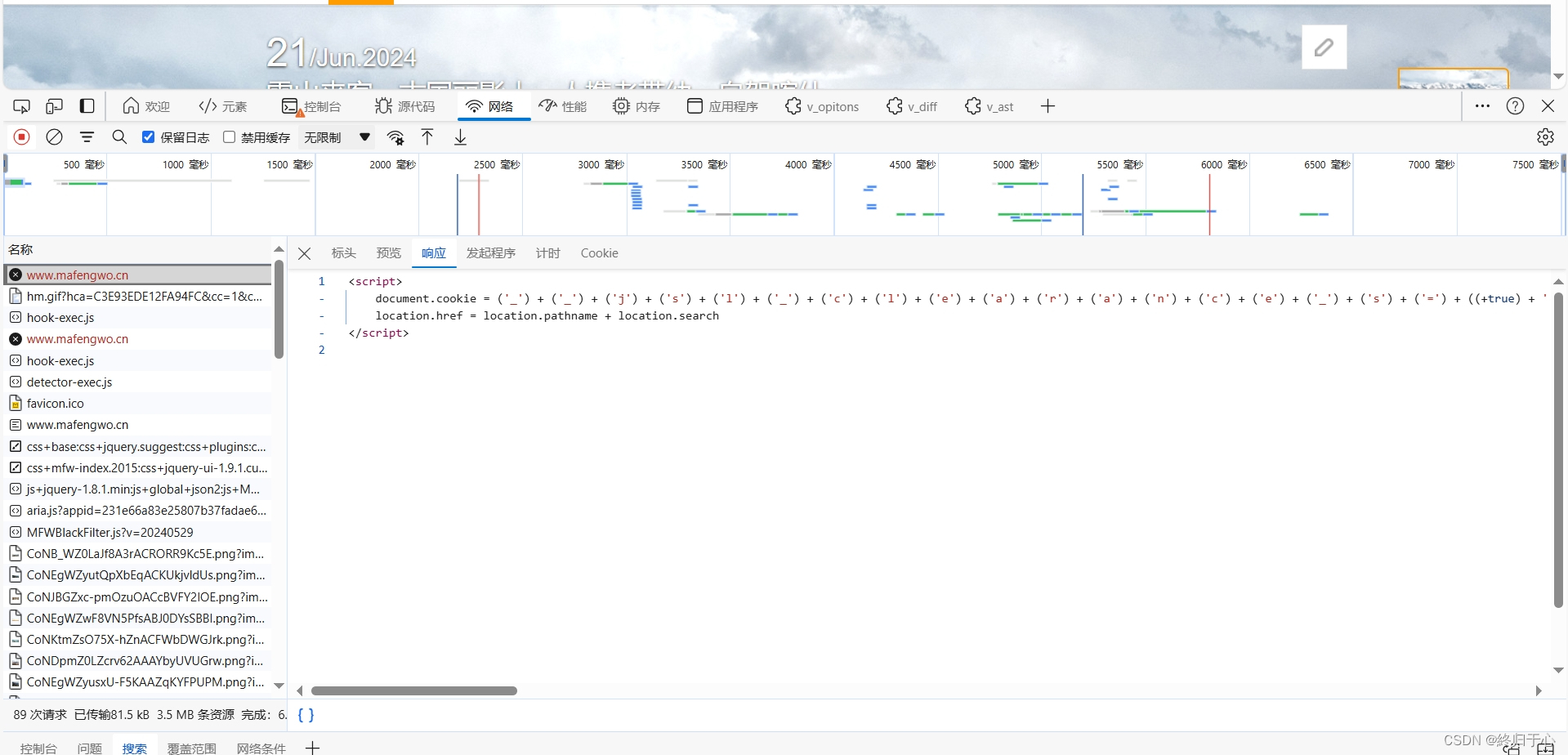Switch to the 源代码 sources tab
The height and width of the screenshot is (755, 1568).
(x=405, y=106)
